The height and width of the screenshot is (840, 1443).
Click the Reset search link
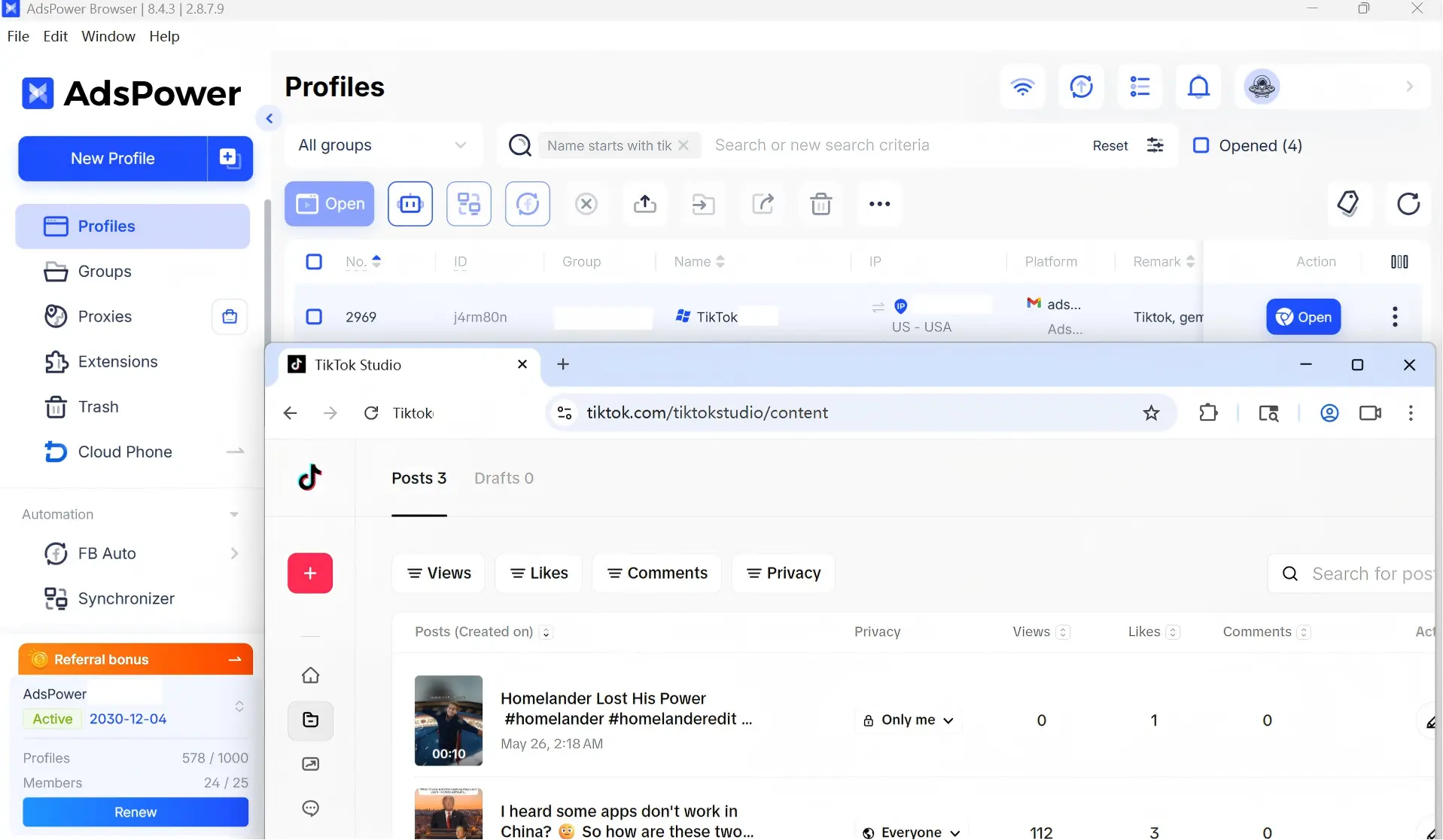pyautogui.click(x=1110, y=145)
